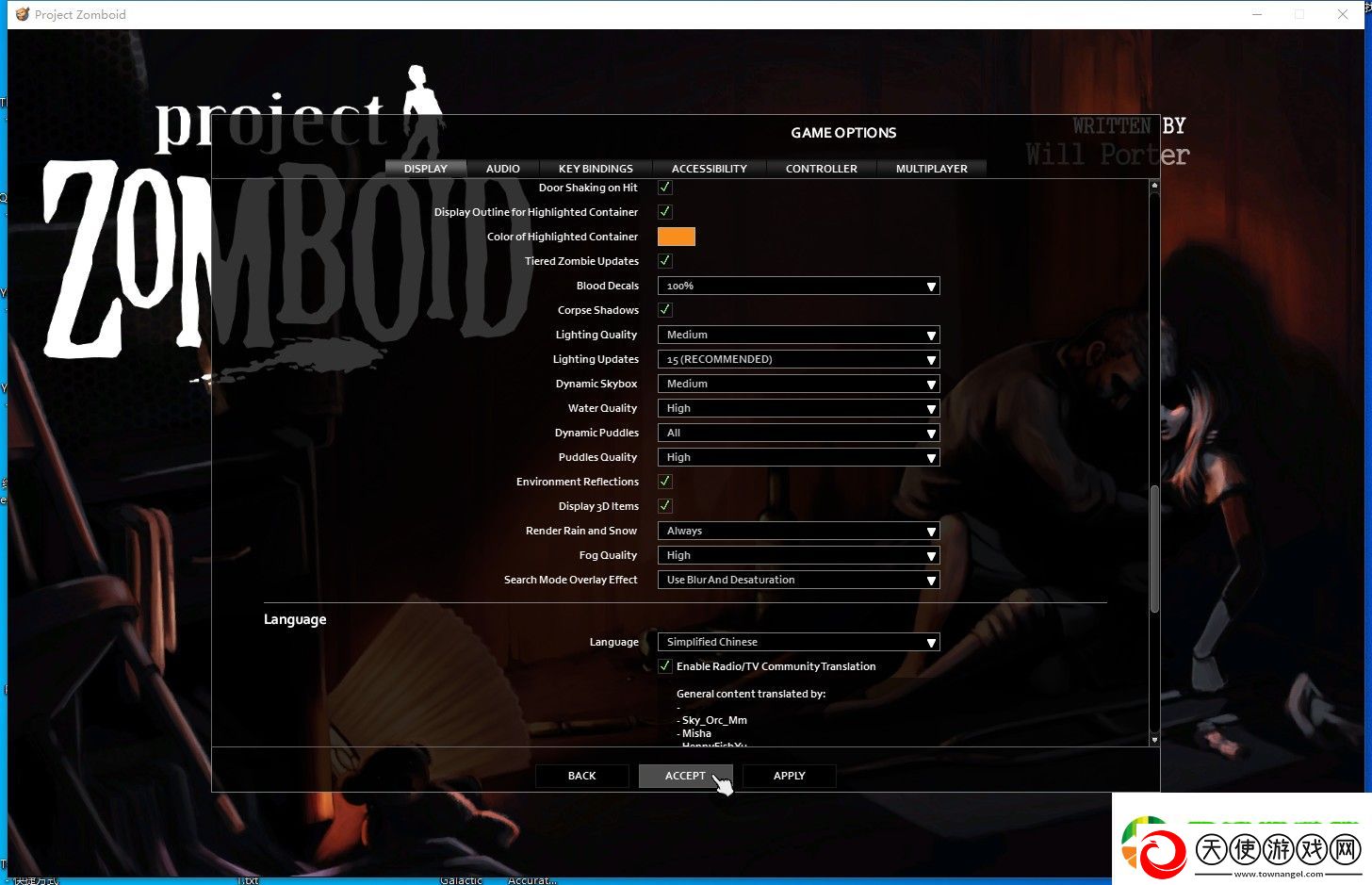Toggle Display 3D Items checkbox
Viewport: 1372px width, 885px height.
(665, 506)
